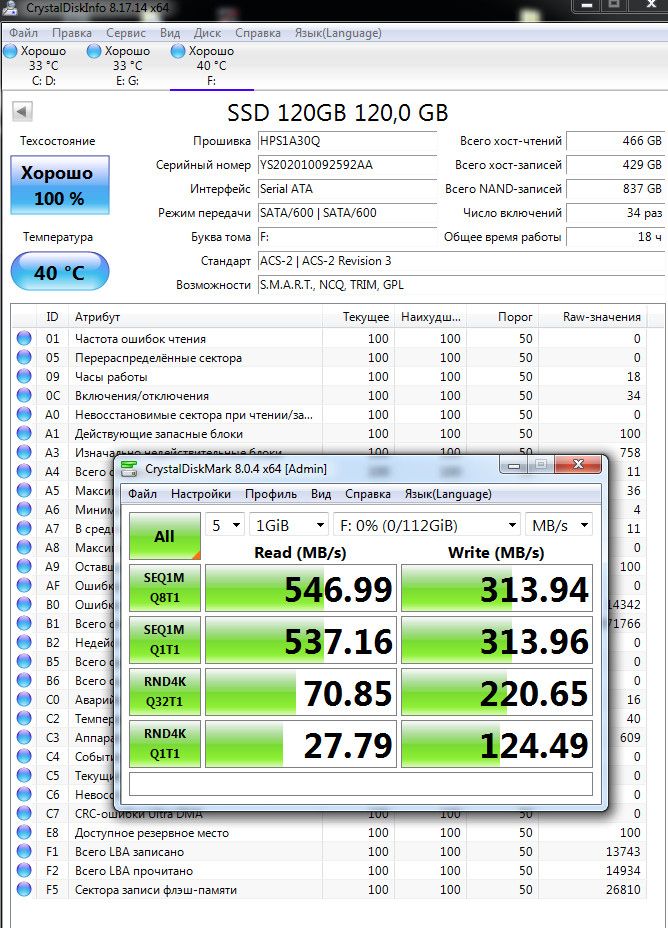The image size is (668, 928).
Task: Click the CrystalDiskMark title bar icon
Action: click(x=129, y=469)
